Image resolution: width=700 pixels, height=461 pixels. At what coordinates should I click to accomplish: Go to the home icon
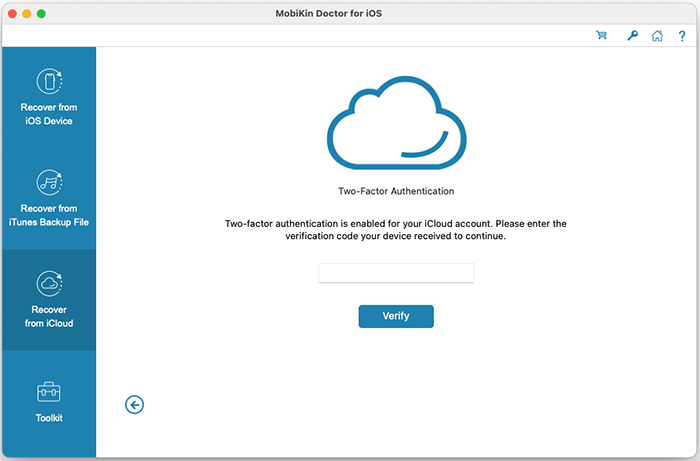(657, 36)
